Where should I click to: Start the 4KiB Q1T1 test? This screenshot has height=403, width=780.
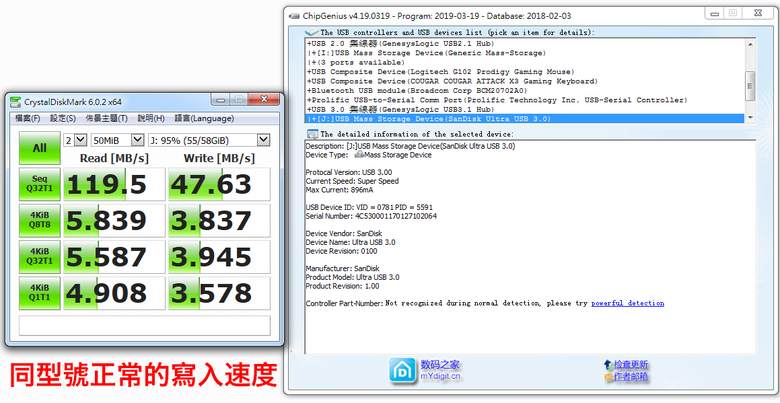click(x=40, y=293)
